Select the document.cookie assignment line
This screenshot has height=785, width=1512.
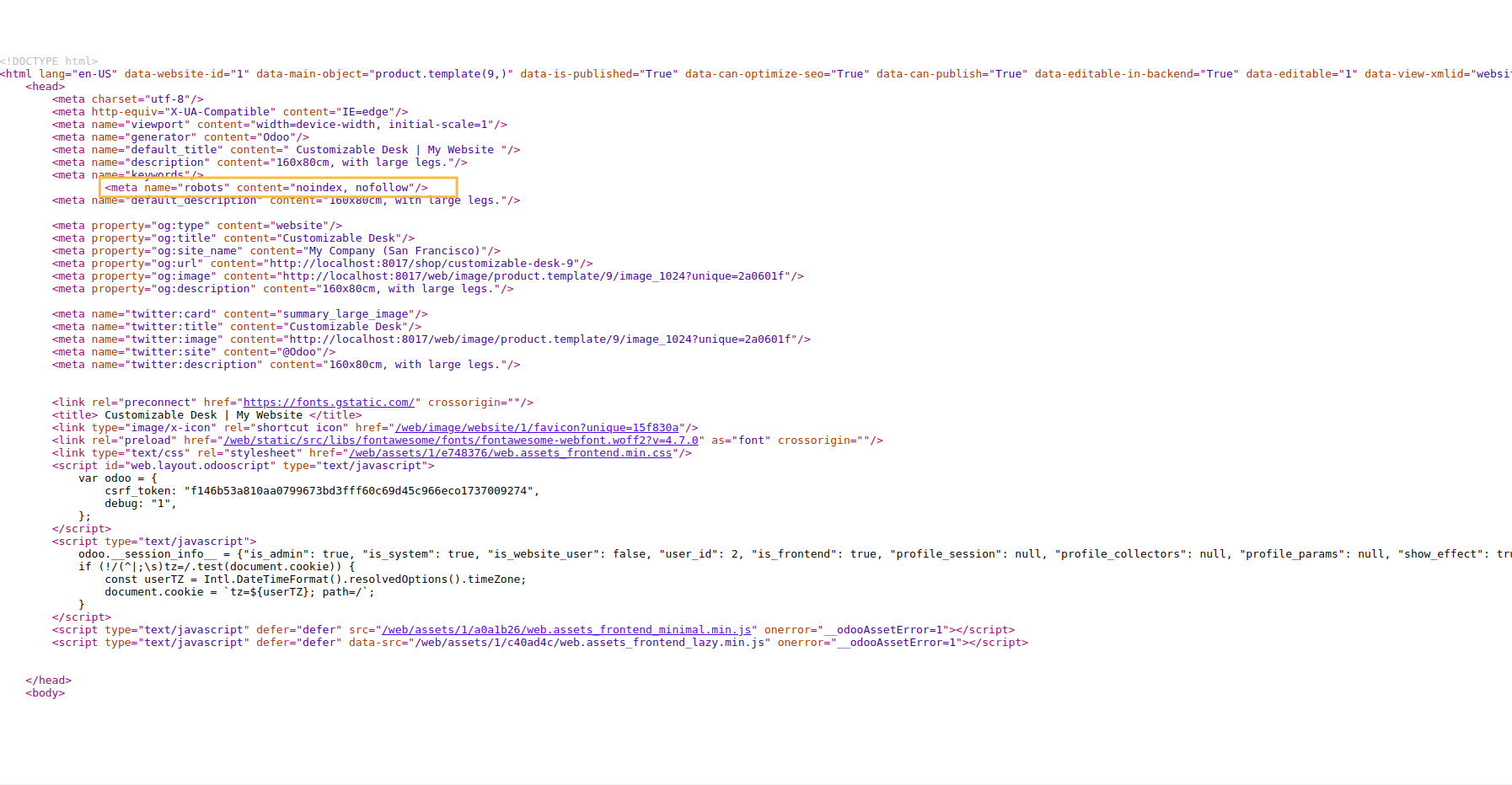coord(239,592)
